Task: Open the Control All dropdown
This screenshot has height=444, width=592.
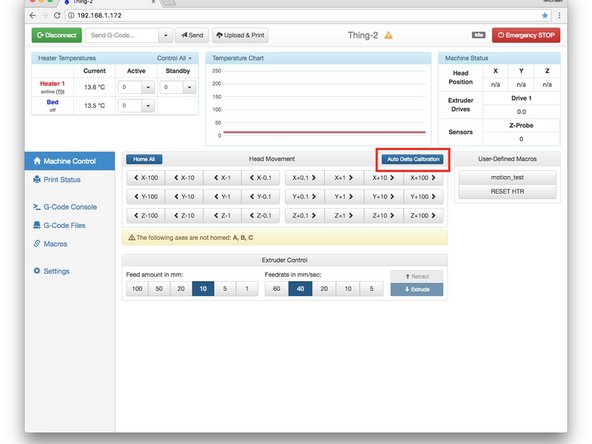Action: coord(174,58)
